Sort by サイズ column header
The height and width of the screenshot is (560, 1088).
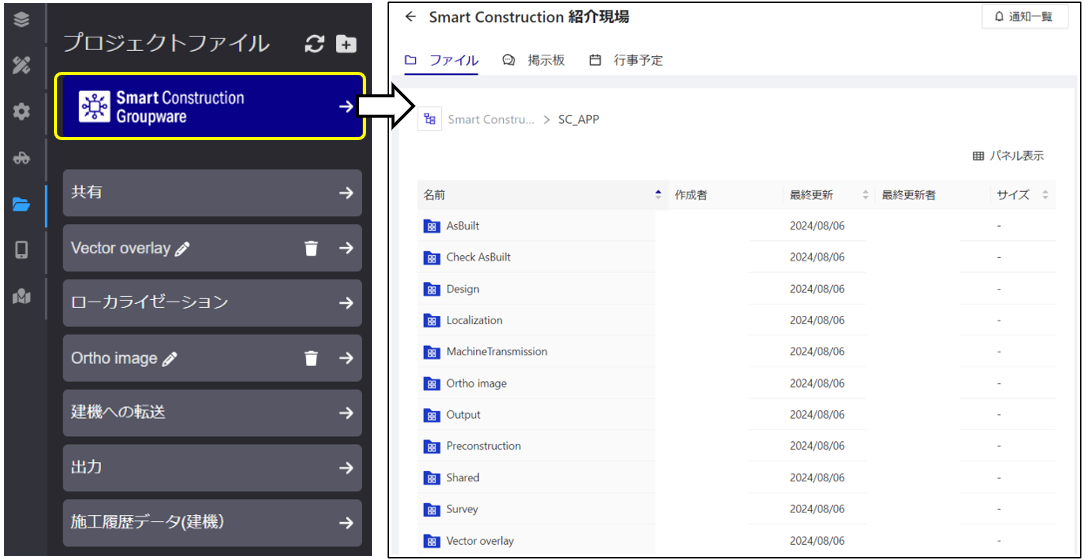click(x=1023, y=196)
